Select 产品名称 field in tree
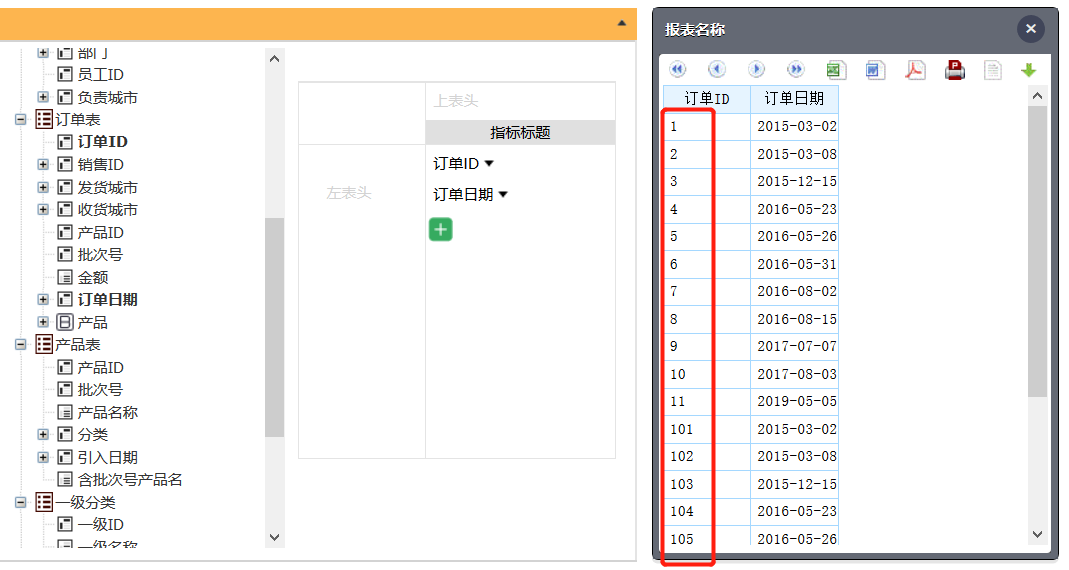1069x570 pixels. pyautogui.click(x=107, y=412)
